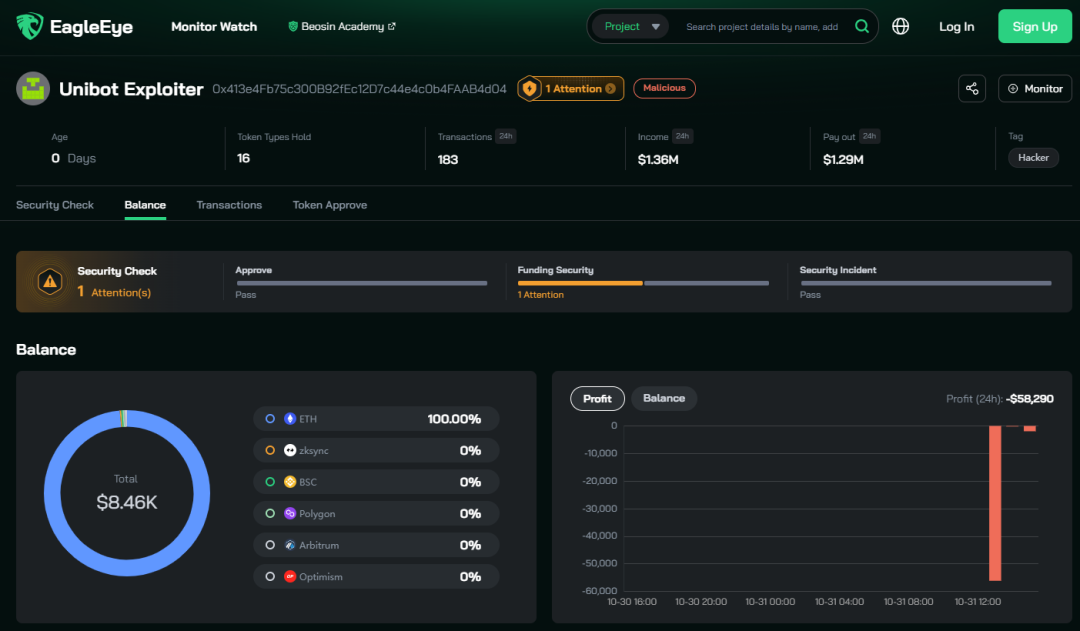1080x631 pixels.
Task: Toggle the Arbitrum series circle in legend
Action: click(270, 545)
